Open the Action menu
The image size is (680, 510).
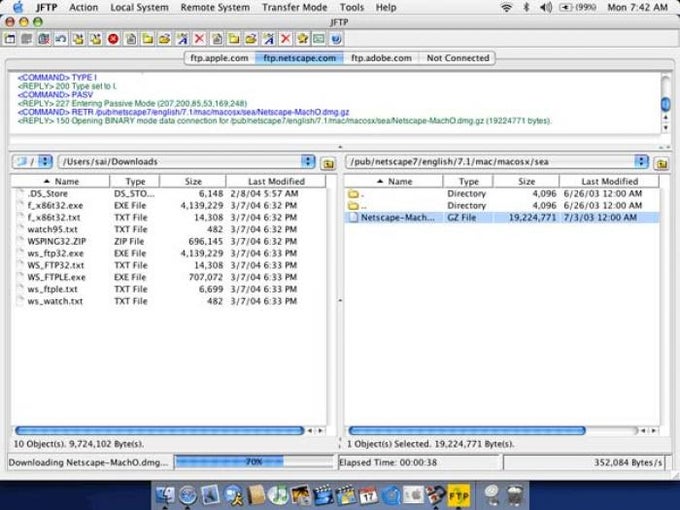pyautogui.click(x=83, y=7)
